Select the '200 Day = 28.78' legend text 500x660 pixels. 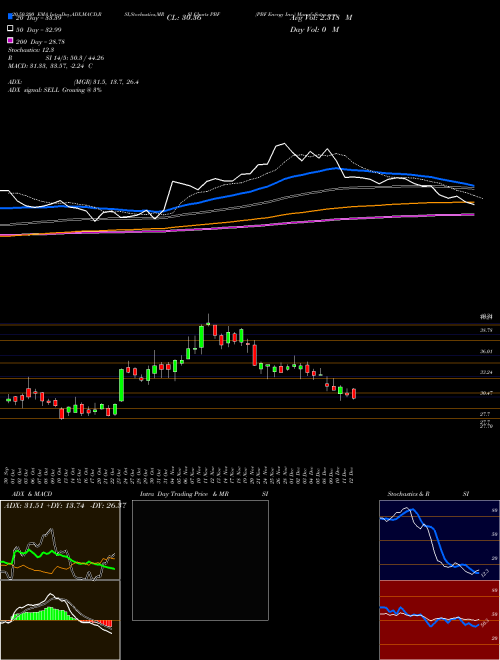[x=40, y=42]
